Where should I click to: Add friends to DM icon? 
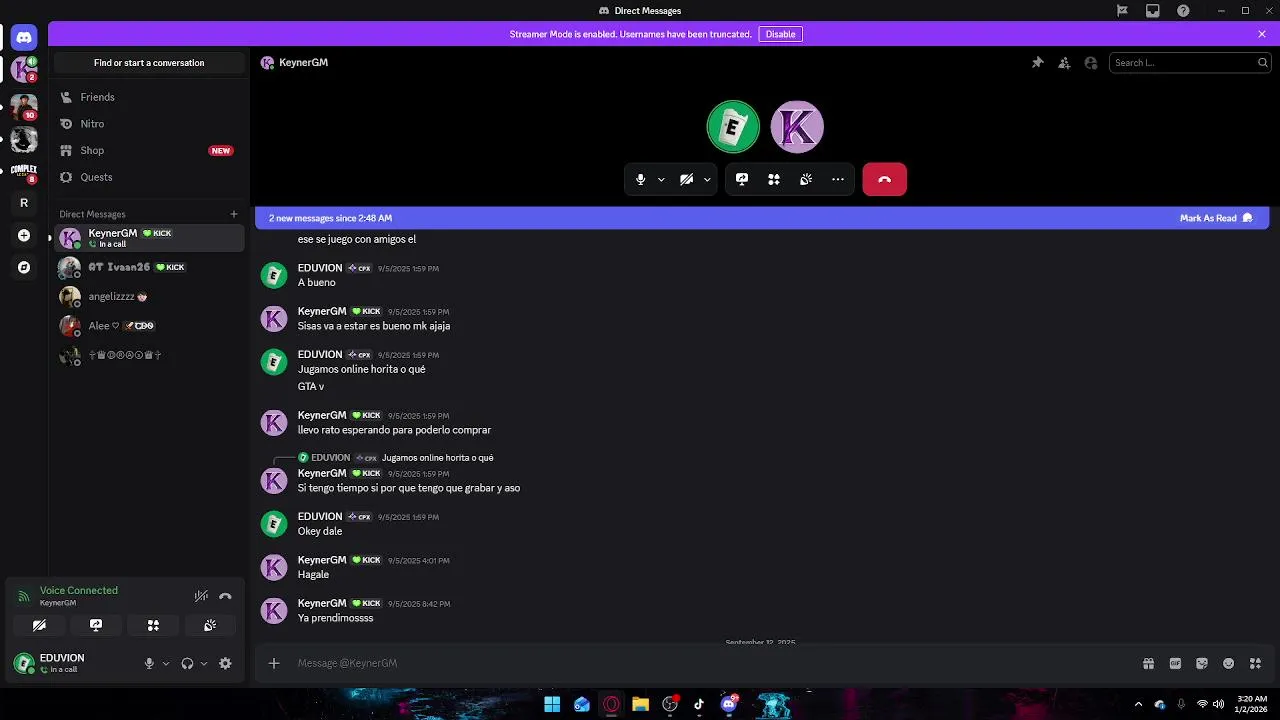1064,62
